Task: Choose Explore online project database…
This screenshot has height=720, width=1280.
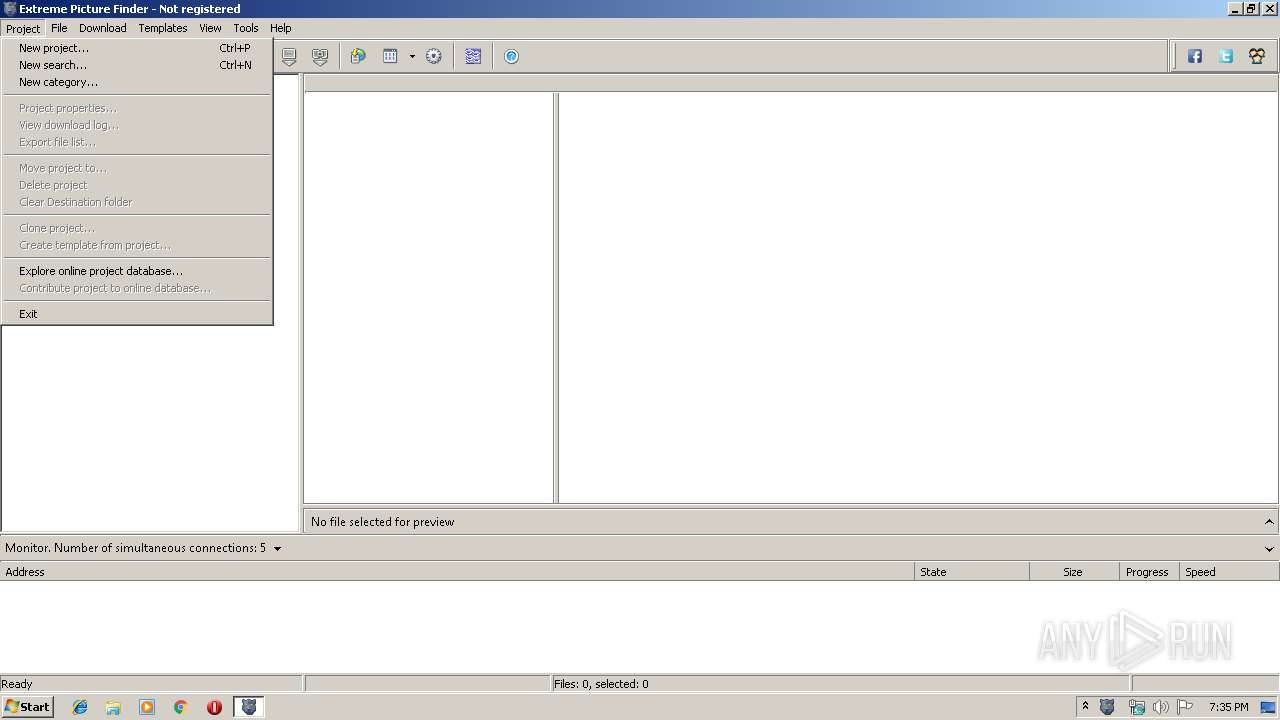Action: tap(136, 271)
